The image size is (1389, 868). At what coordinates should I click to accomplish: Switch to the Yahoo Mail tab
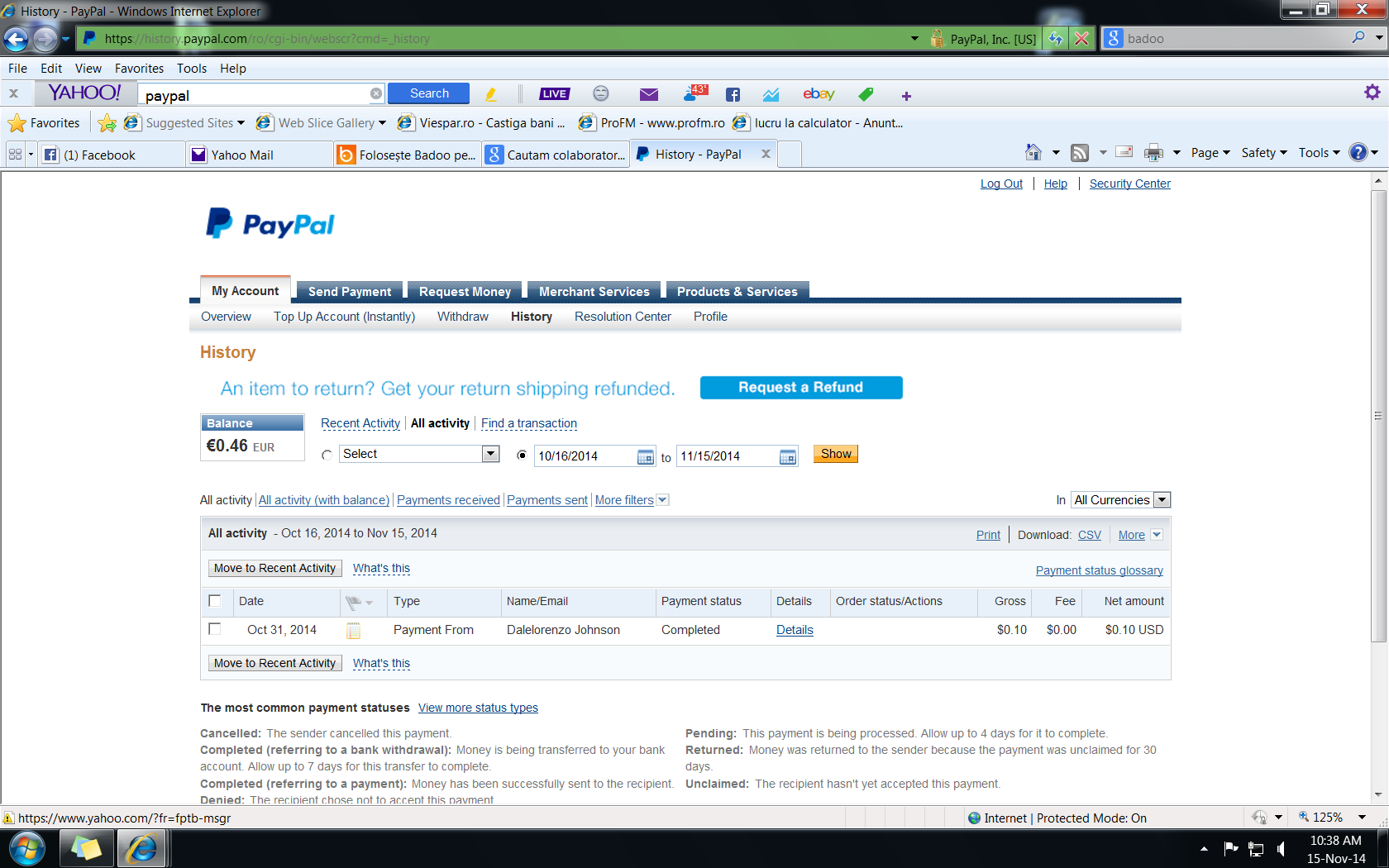[x=260, y=155]
